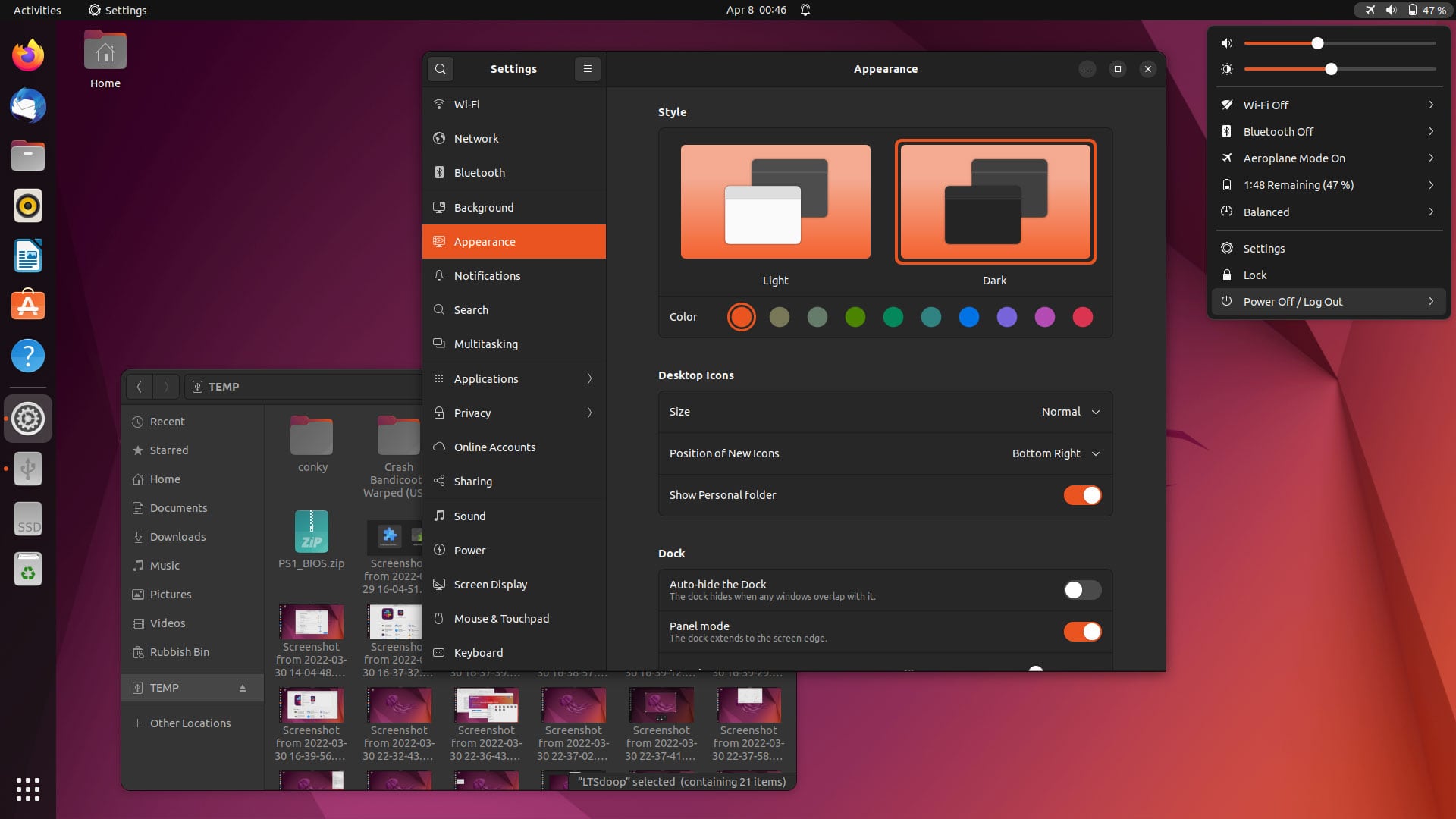Open the Search settings section
This screenshot has height=819, width=1456.
pyautogui.click(x=471, y=309)
